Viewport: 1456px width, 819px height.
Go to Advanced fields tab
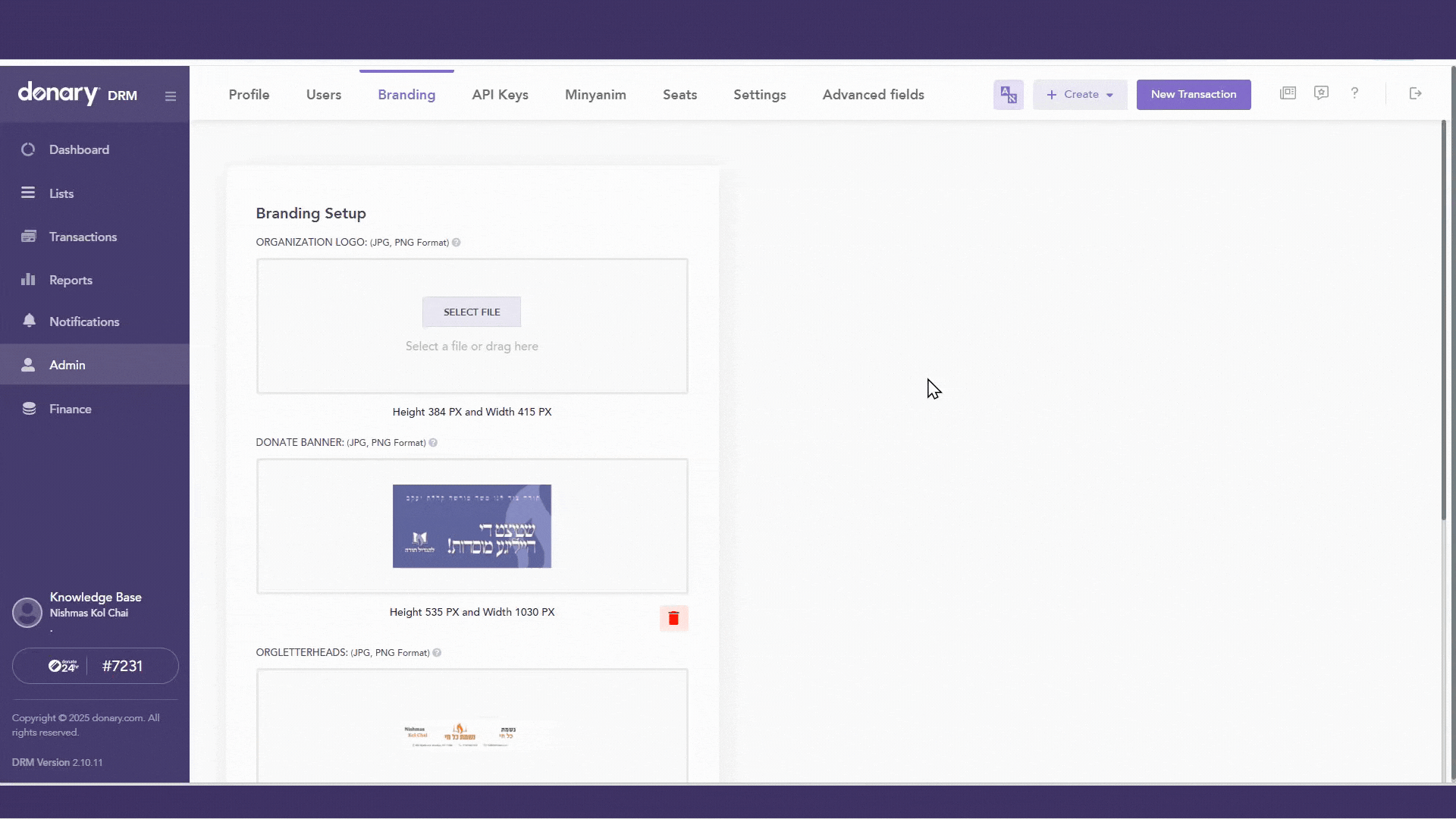point(873,95)
